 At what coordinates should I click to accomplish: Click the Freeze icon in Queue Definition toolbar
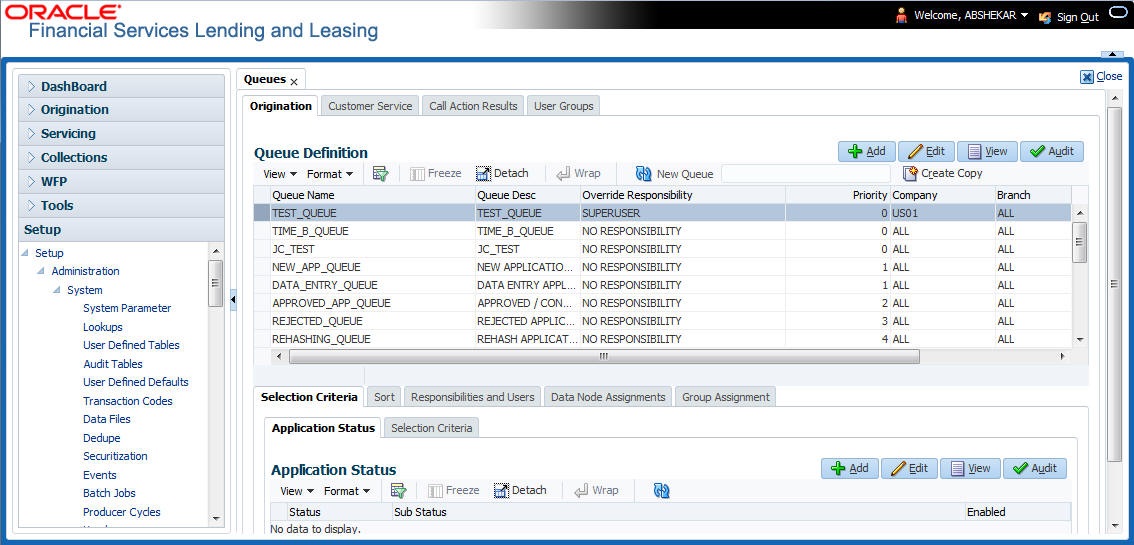[417, 173]
